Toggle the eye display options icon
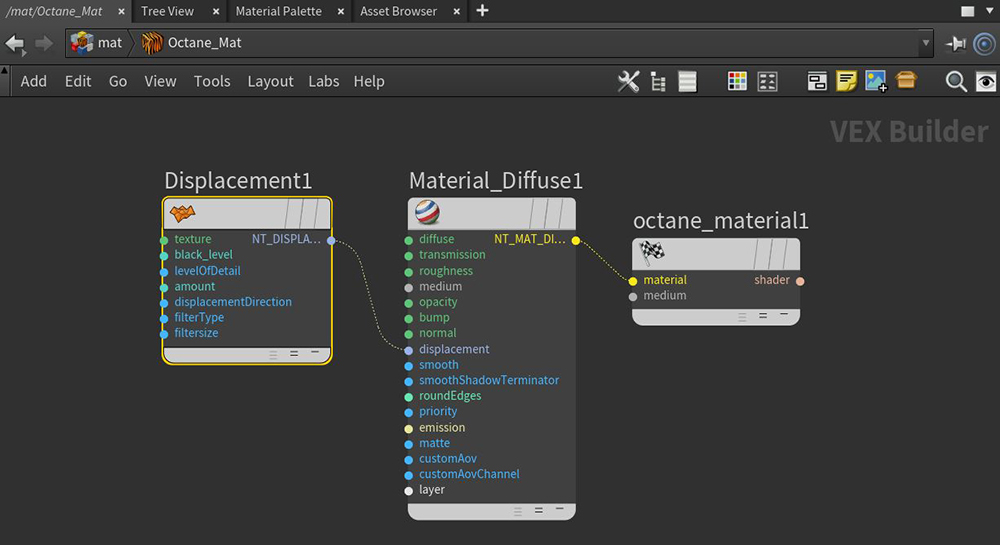 985,82
